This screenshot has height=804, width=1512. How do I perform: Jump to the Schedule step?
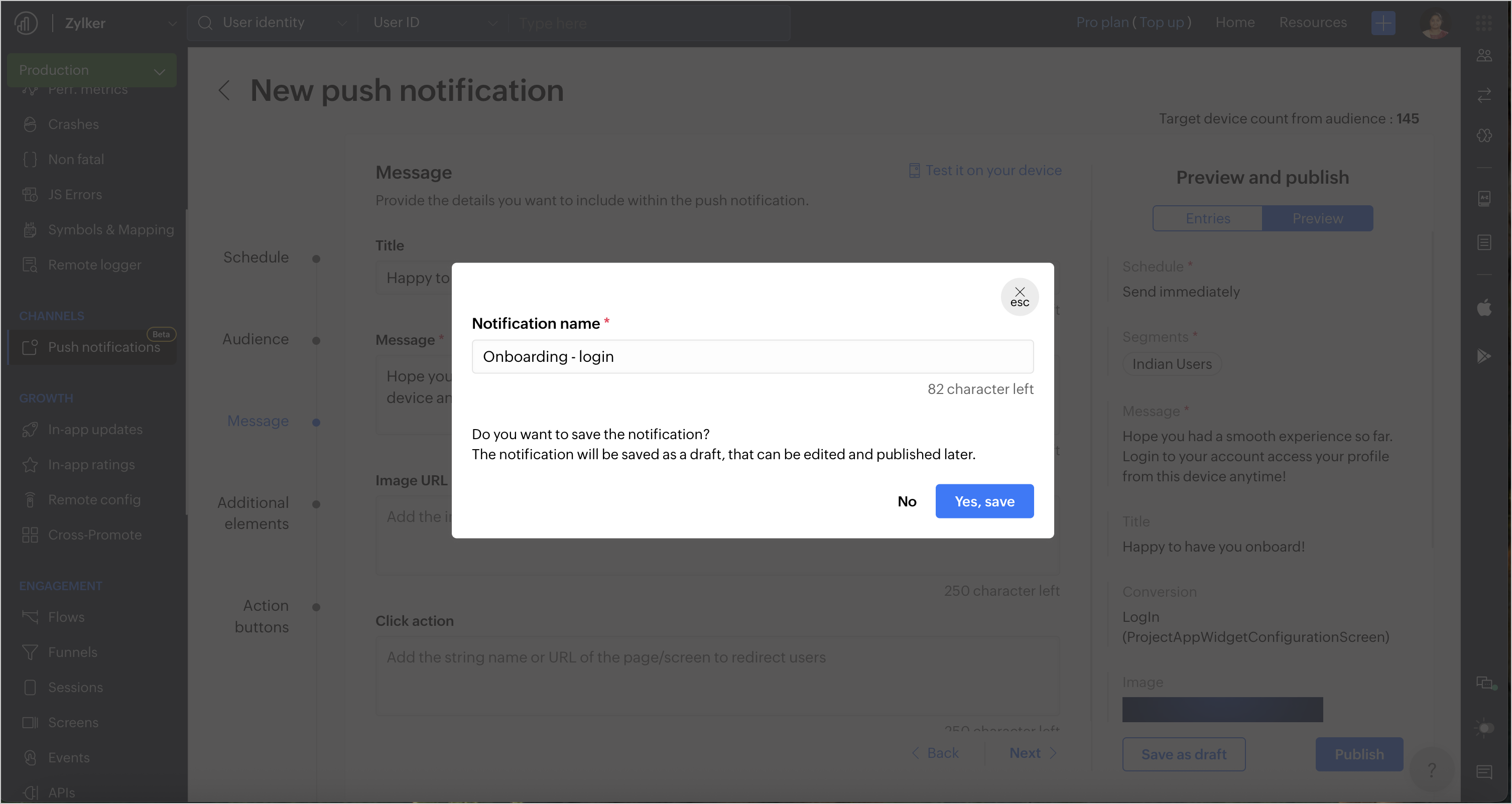[x=256, y=257]
